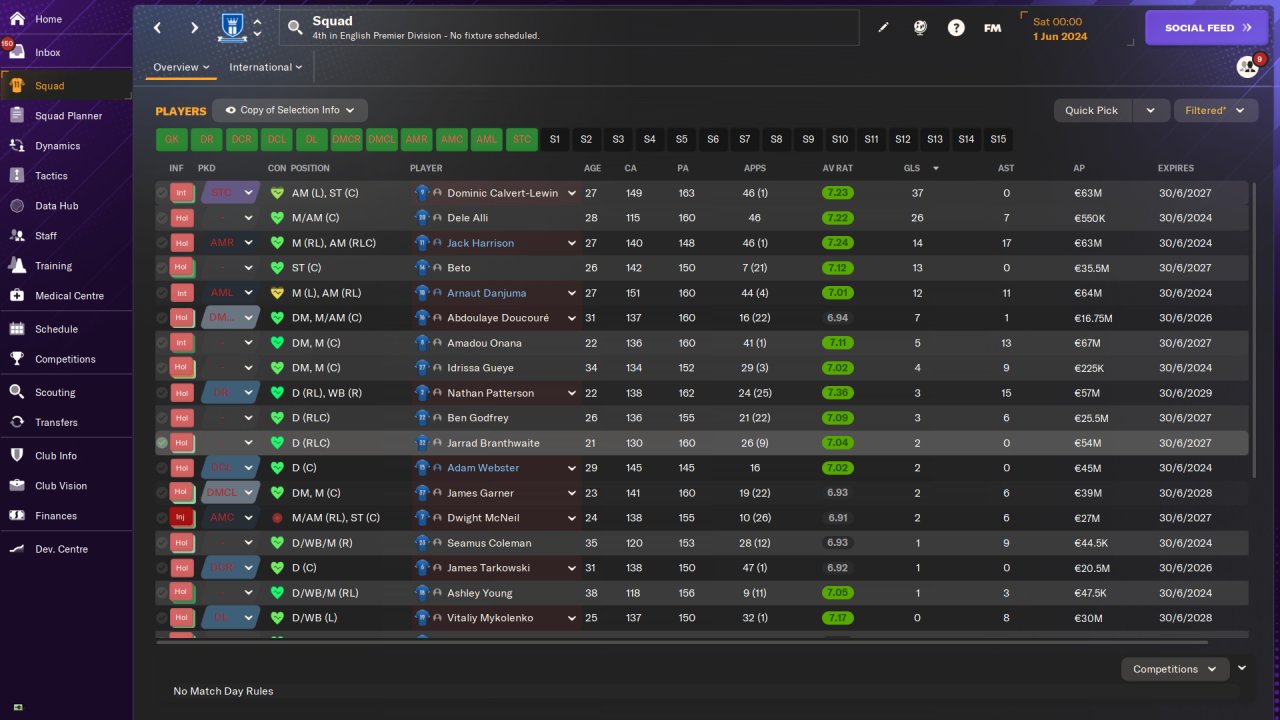Tick the selection circle for Ben Godfrey

tap(162, 418)
